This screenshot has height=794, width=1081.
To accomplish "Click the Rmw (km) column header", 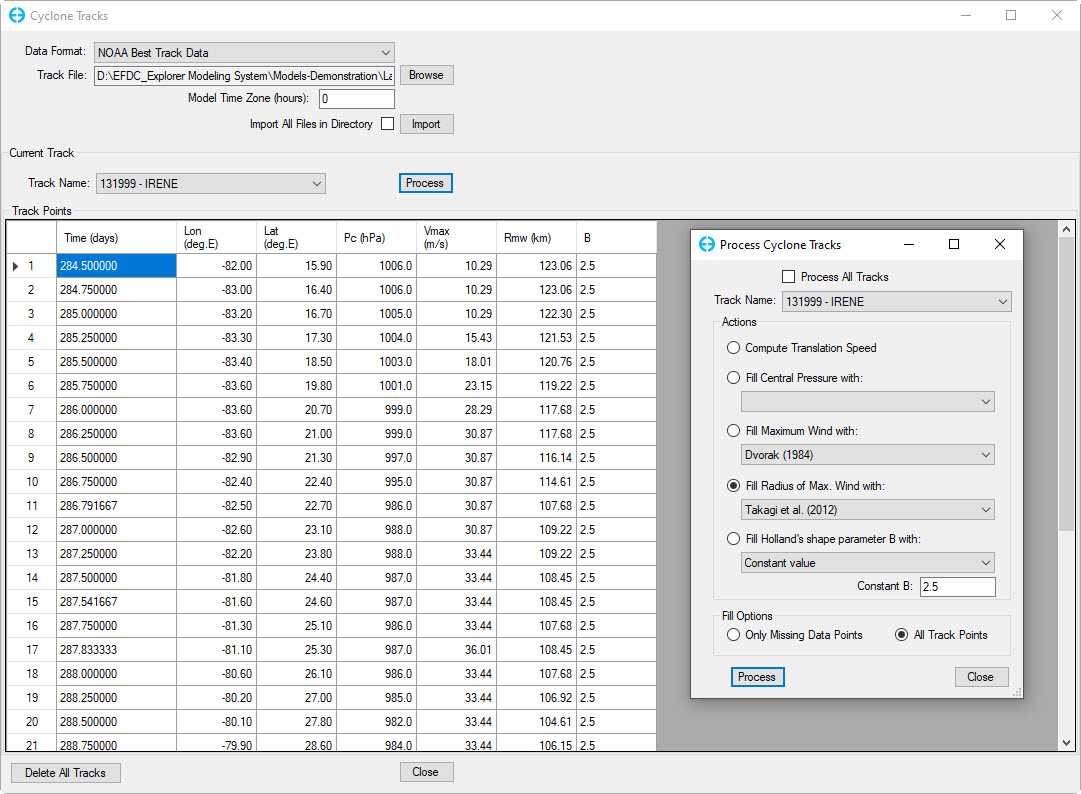I will point(536,238).
